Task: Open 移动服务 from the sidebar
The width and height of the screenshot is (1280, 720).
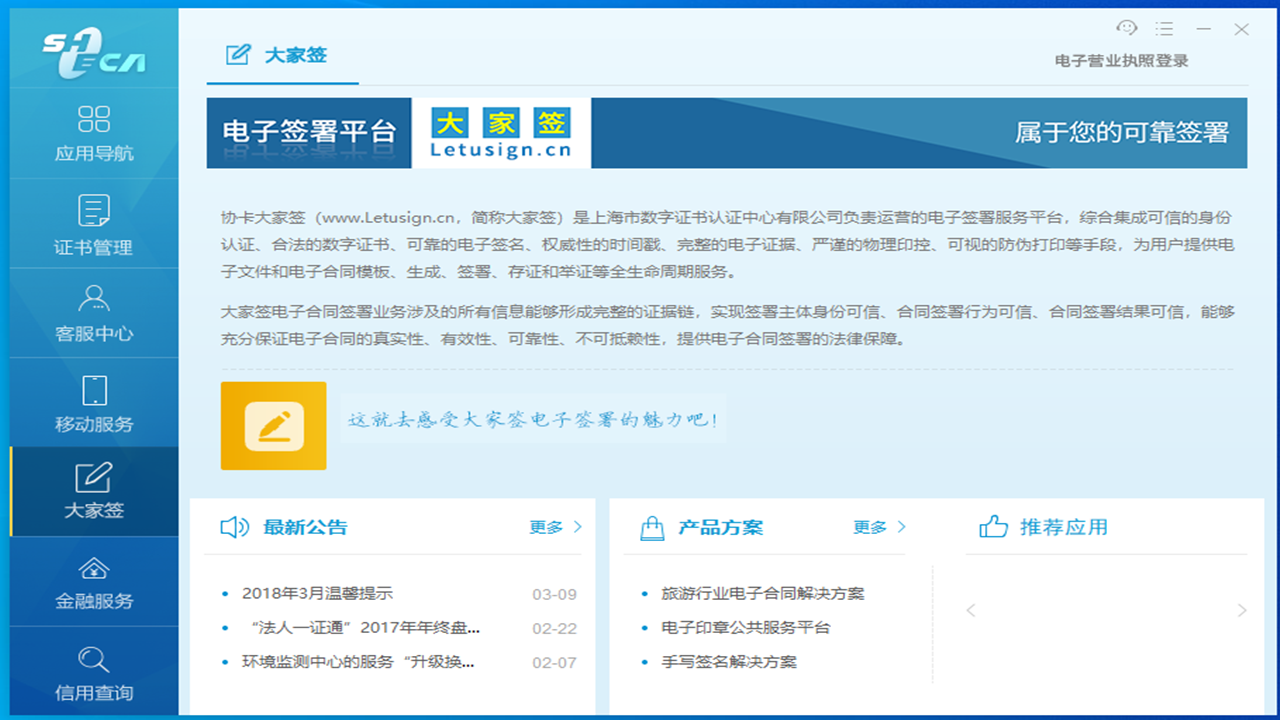Action: (94, 400)
